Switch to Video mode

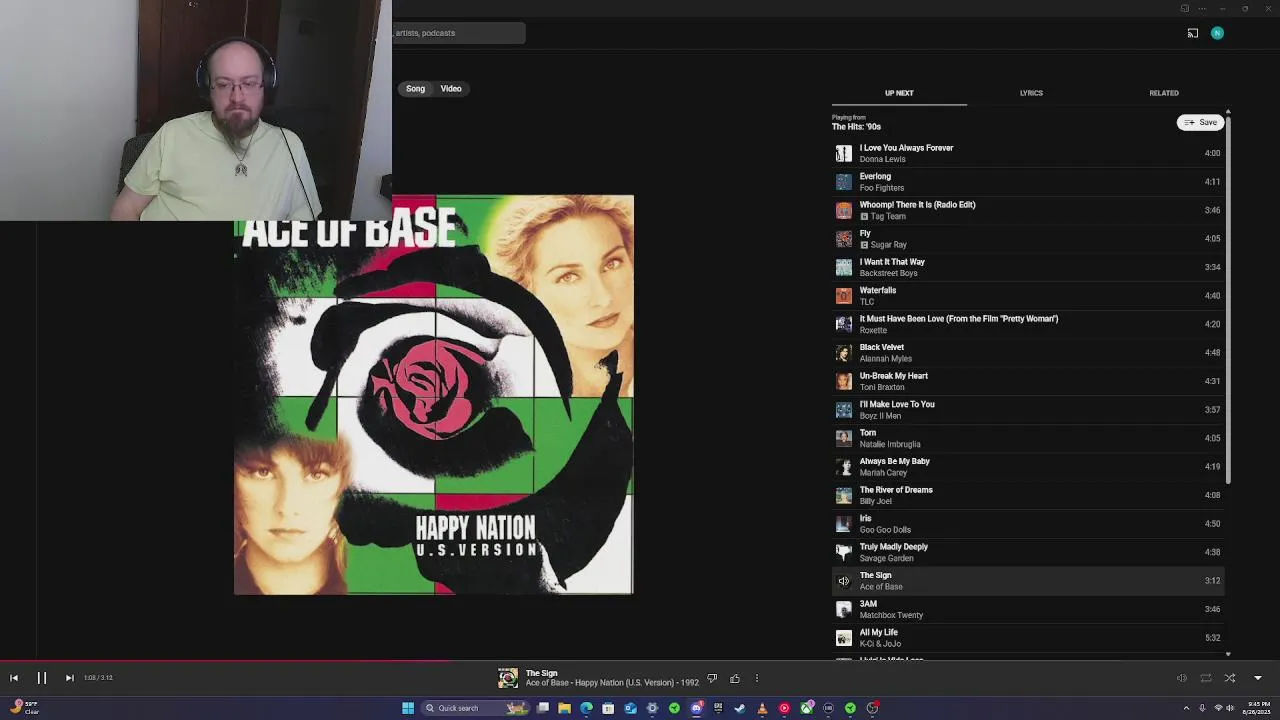451,89
